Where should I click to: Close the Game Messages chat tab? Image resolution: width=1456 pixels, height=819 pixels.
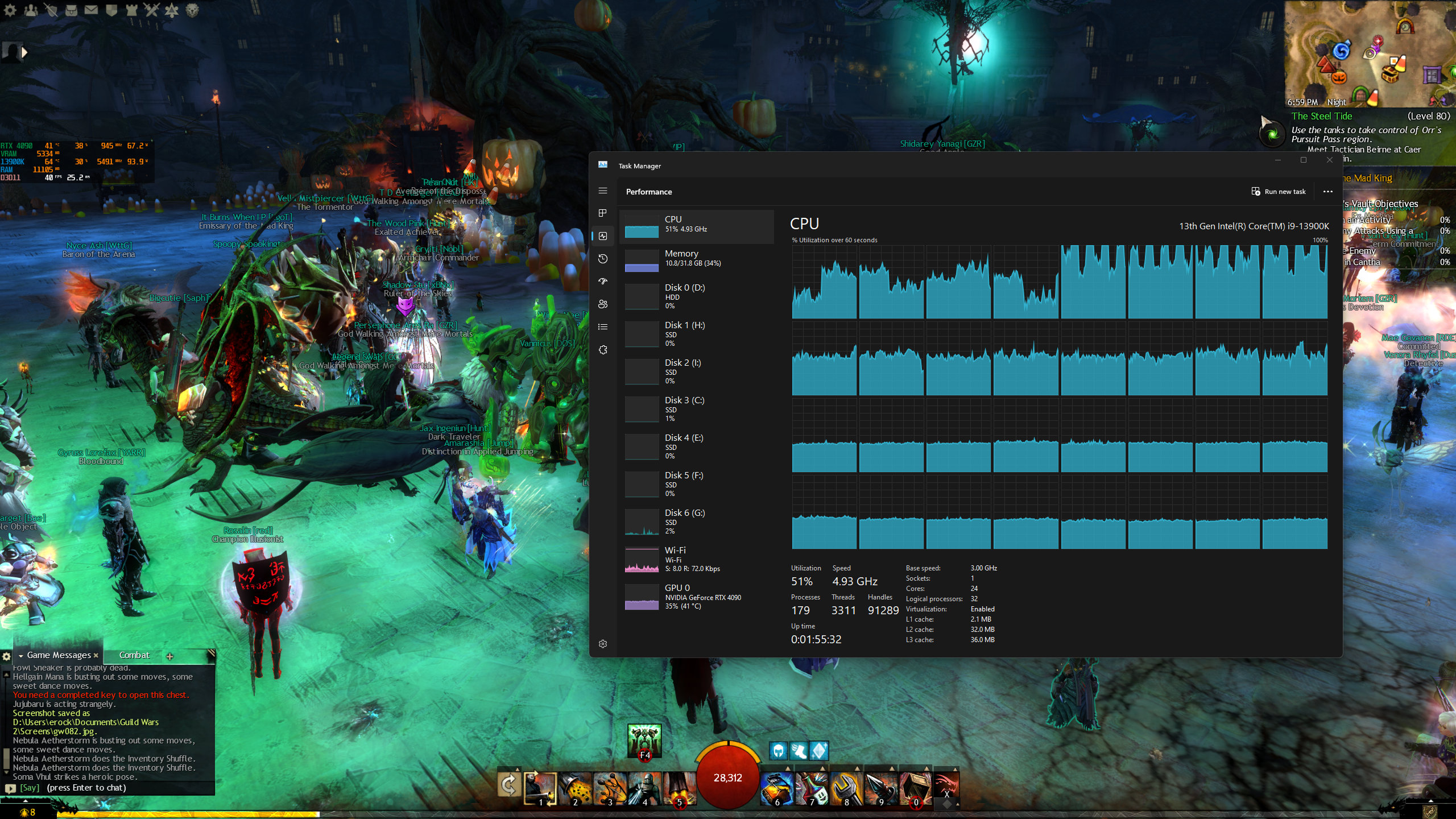96,655
